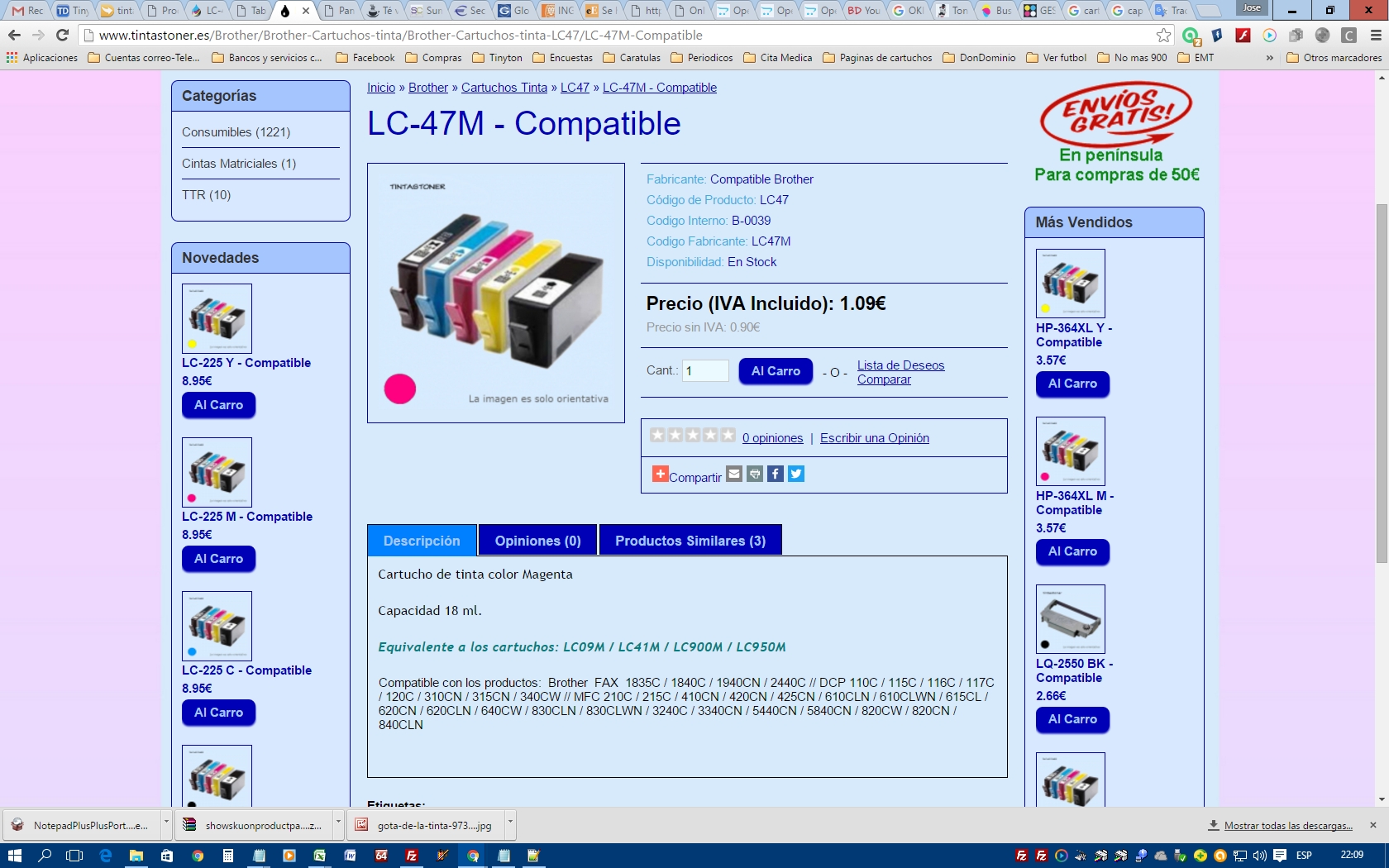Expand gota-de-la-tinta jpg download options arrow
The height and width of the screenshot is (868, 1389).
(510, 823)
